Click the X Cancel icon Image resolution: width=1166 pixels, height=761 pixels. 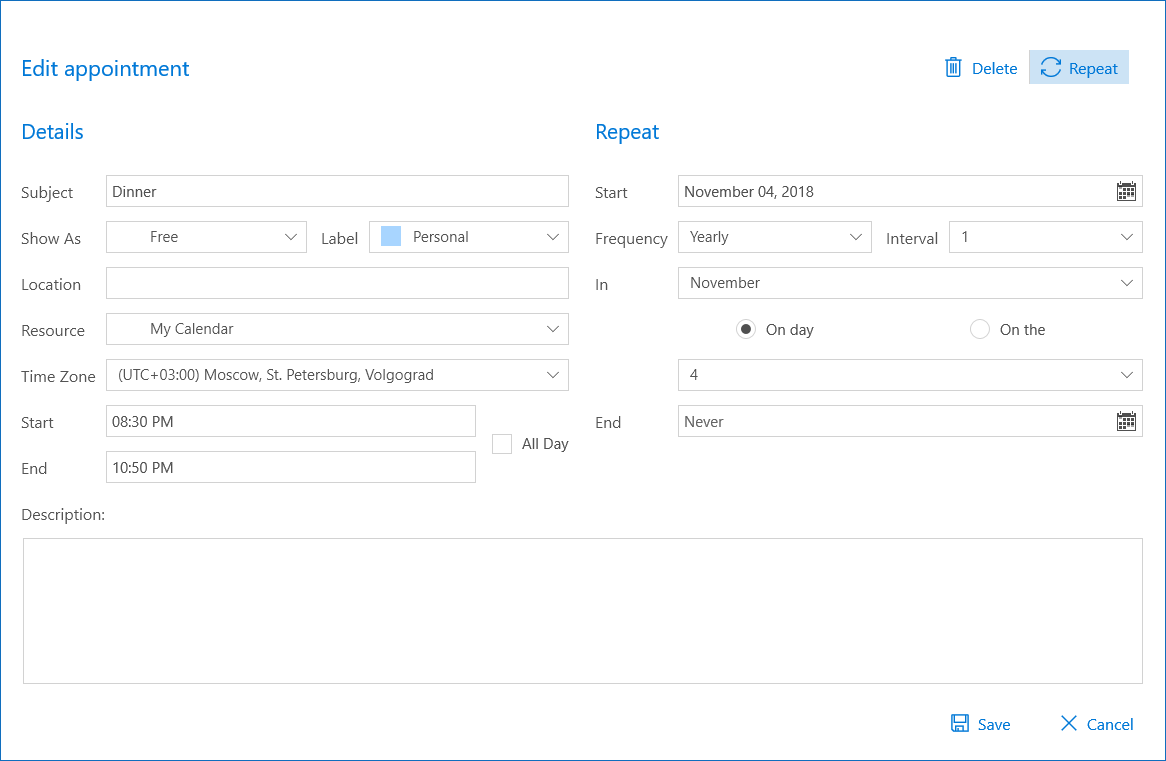tap(1069, 723)
